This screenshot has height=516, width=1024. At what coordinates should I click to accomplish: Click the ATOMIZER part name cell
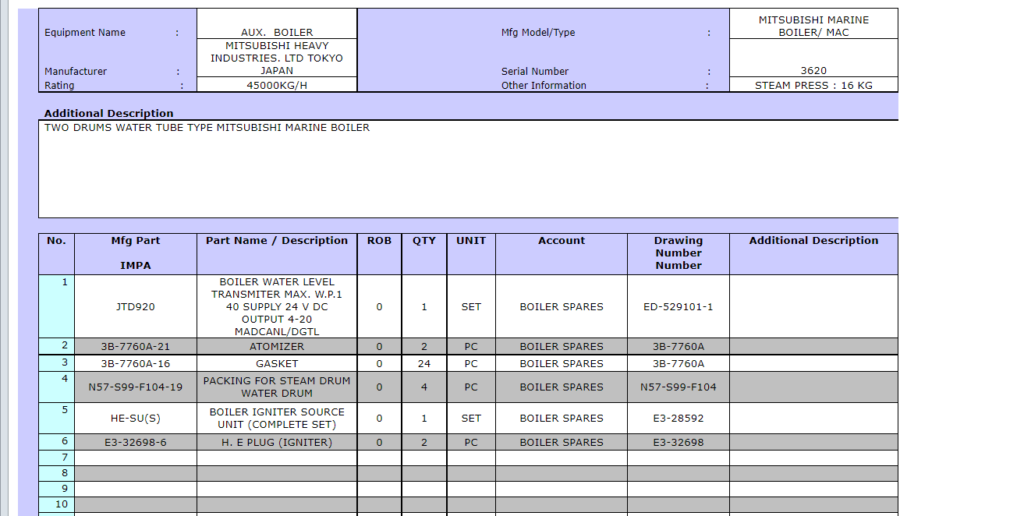coord(277,346)
